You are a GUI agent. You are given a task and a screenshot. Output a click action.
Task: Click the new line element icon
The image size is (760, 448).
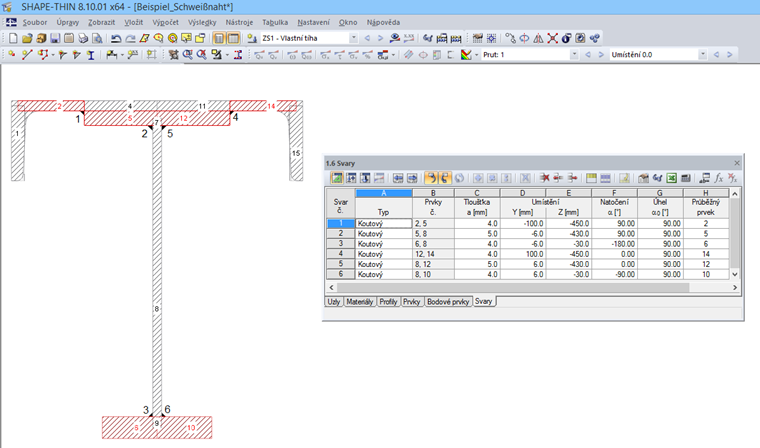[x=27, y=55]
